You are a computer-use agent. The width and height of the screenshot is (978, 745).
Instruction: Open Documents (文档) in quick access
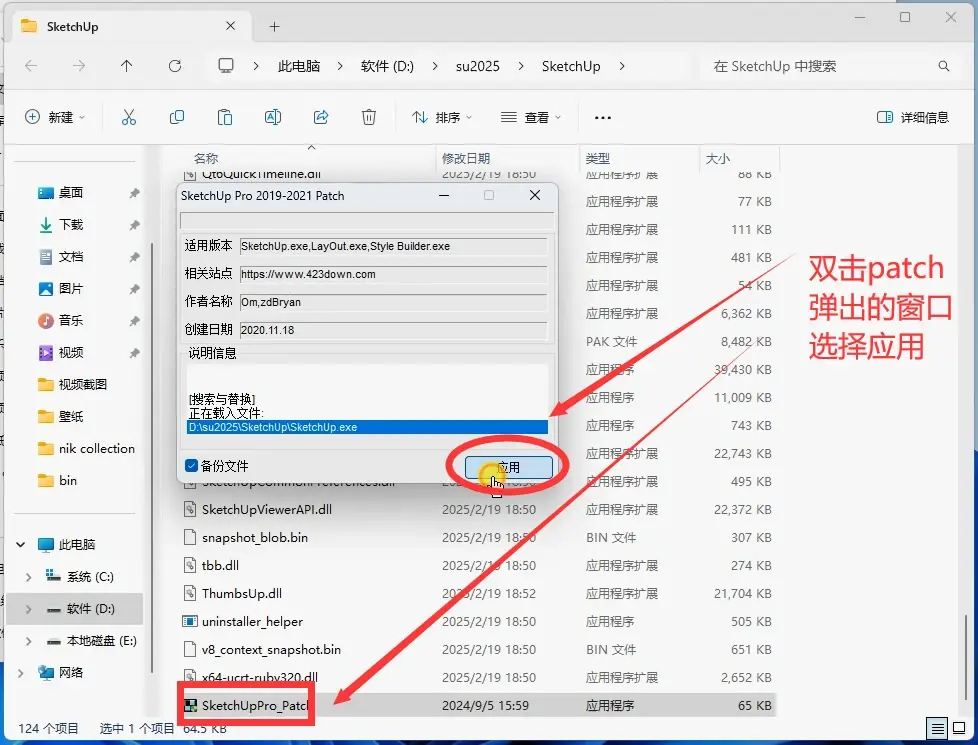pos(70,256)
